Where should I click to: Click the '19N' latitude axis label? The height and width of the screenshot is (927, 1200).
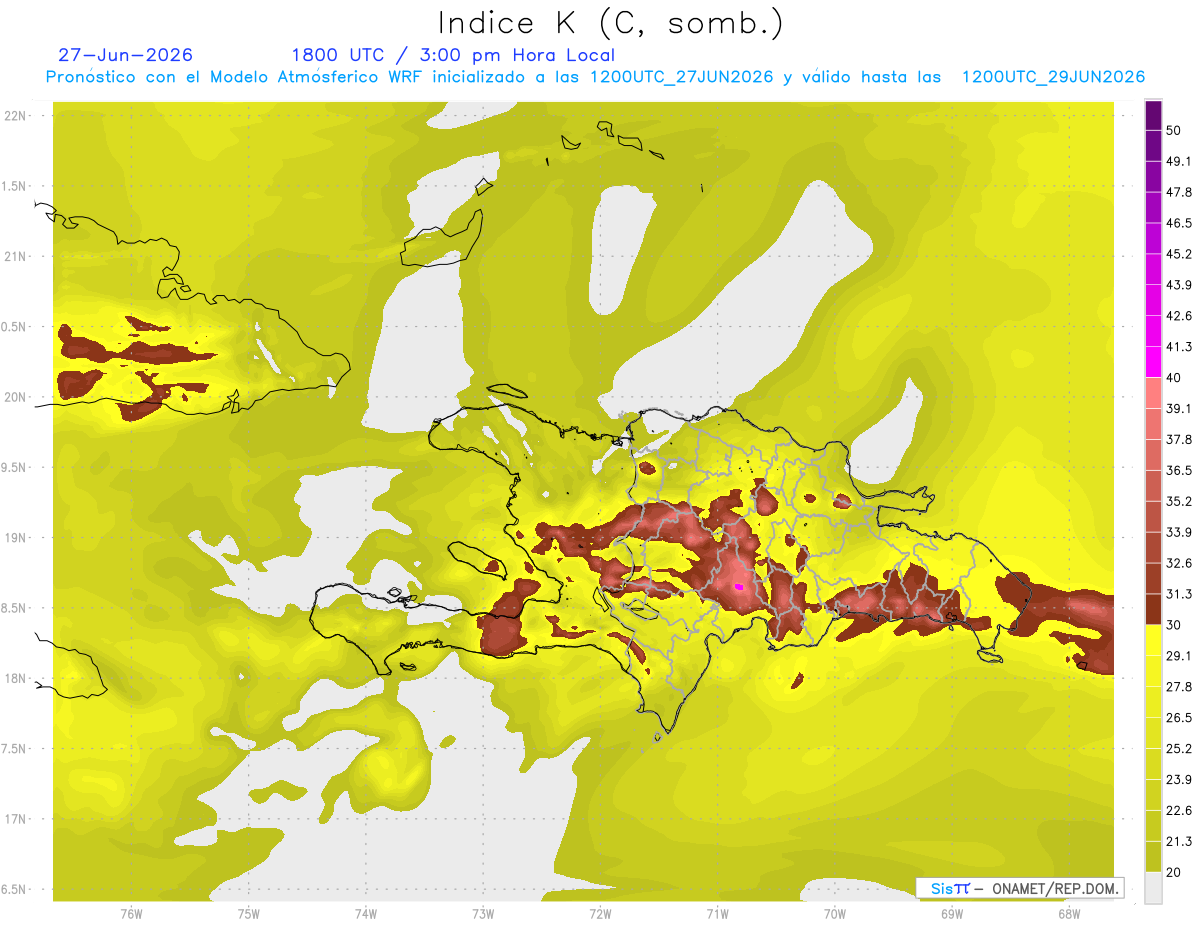click(x=14, y=538)
